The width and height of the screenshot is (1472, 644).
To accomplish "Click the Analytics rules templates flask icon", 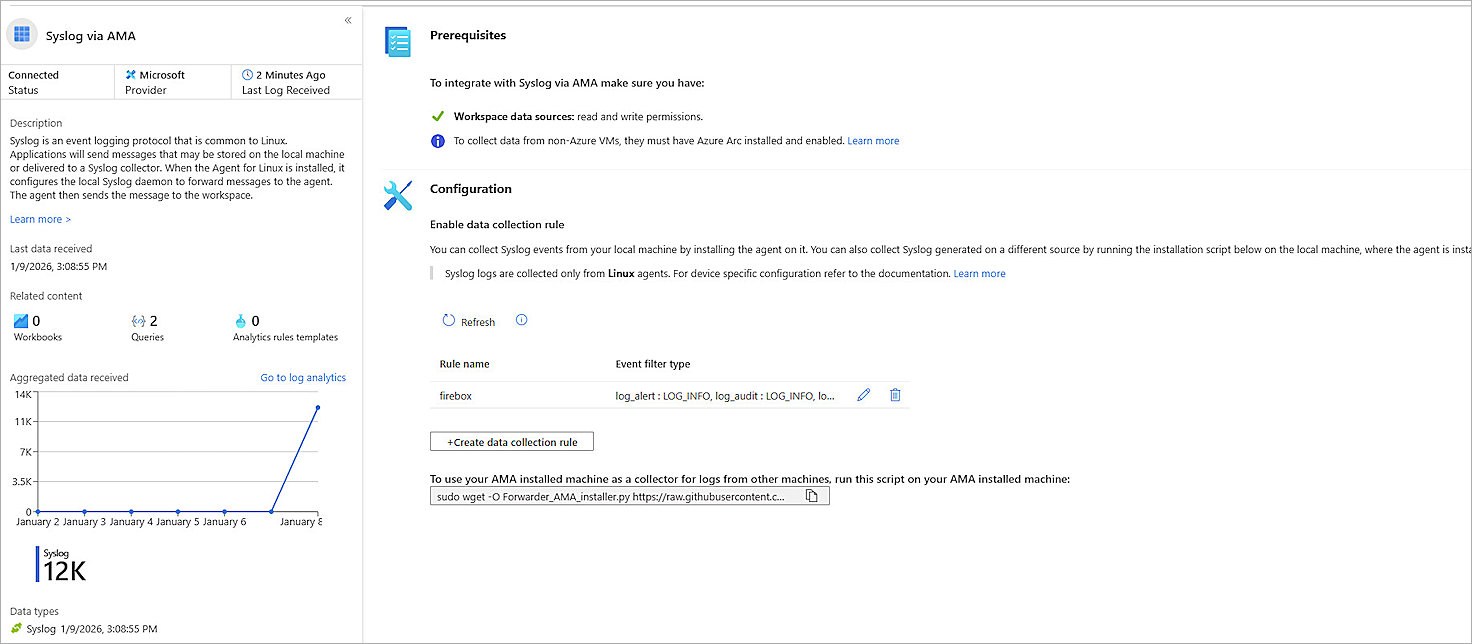I will click(x=240, y=321).
